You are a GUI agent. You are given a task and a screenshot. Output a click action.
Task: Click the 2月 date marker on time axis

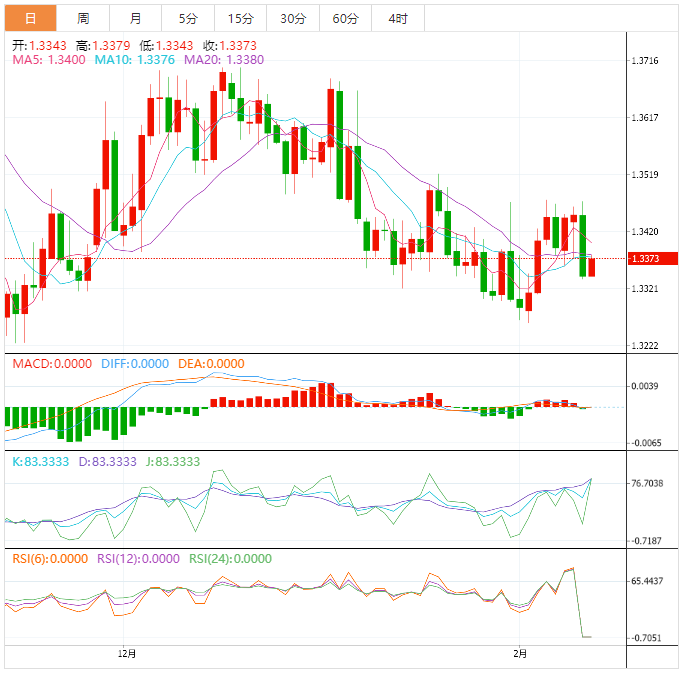tap(518, 653)
